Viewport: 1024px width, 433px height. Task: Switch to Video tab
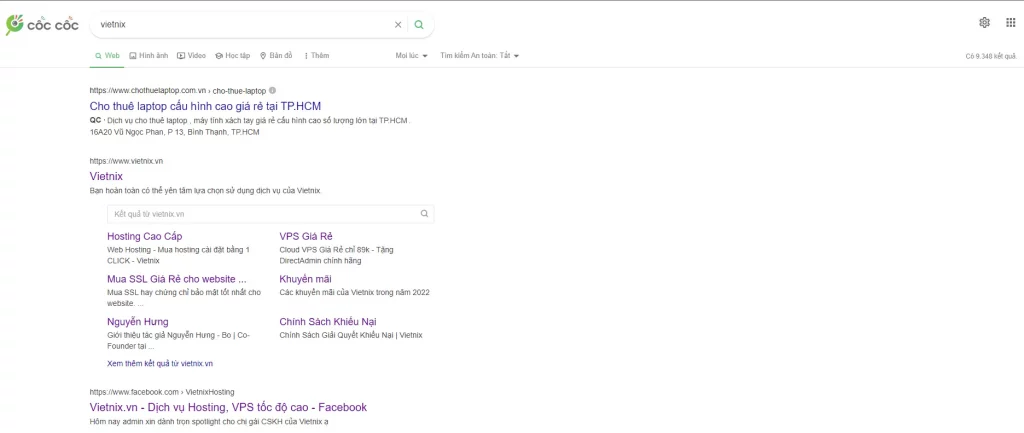coord(191,56)
